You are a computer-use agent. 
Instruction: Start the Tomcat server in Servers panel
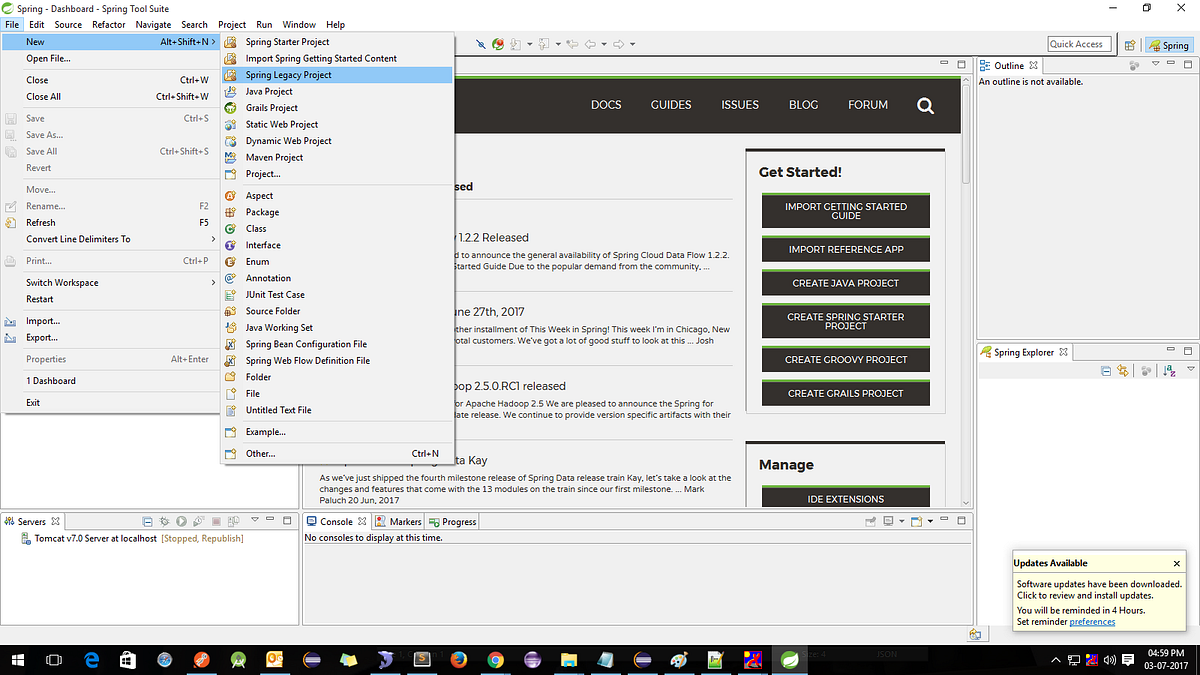tap(181, 521)
